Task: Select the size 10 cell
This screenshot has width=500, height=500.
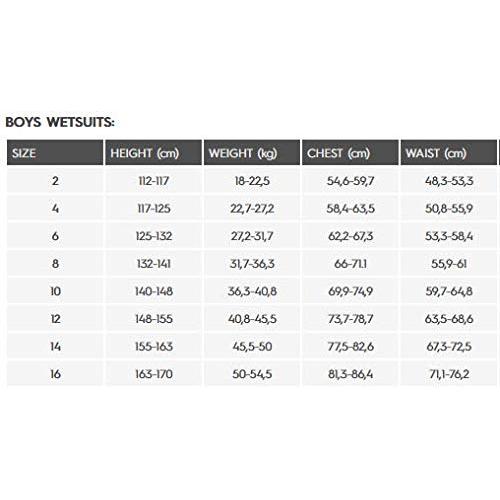Action: pyautogui.click(x=55, y=291)
